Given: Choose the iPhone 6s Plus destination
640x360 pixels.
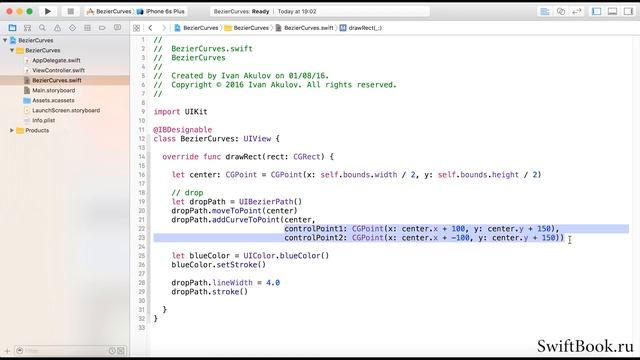Looking at the screenshot, I should 161,11.
